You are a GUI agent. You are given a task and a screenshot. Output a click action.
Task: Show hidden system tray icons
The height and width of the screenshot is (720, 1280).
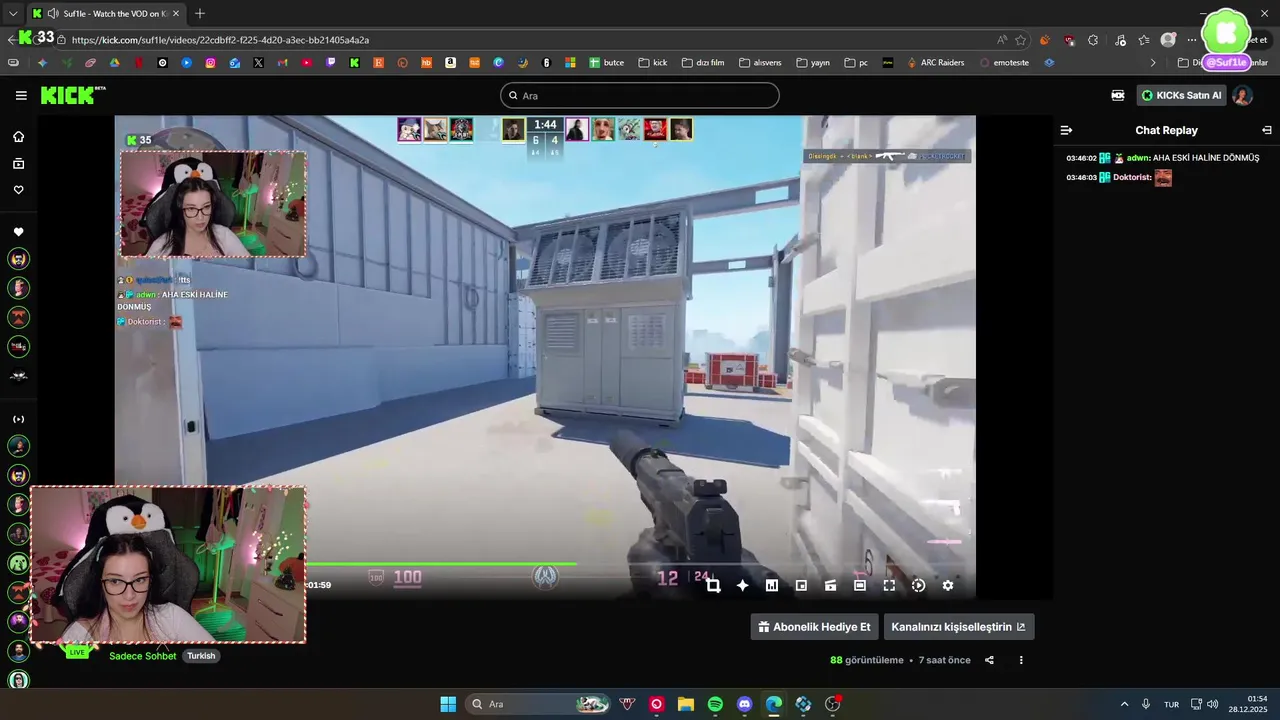1124,704
